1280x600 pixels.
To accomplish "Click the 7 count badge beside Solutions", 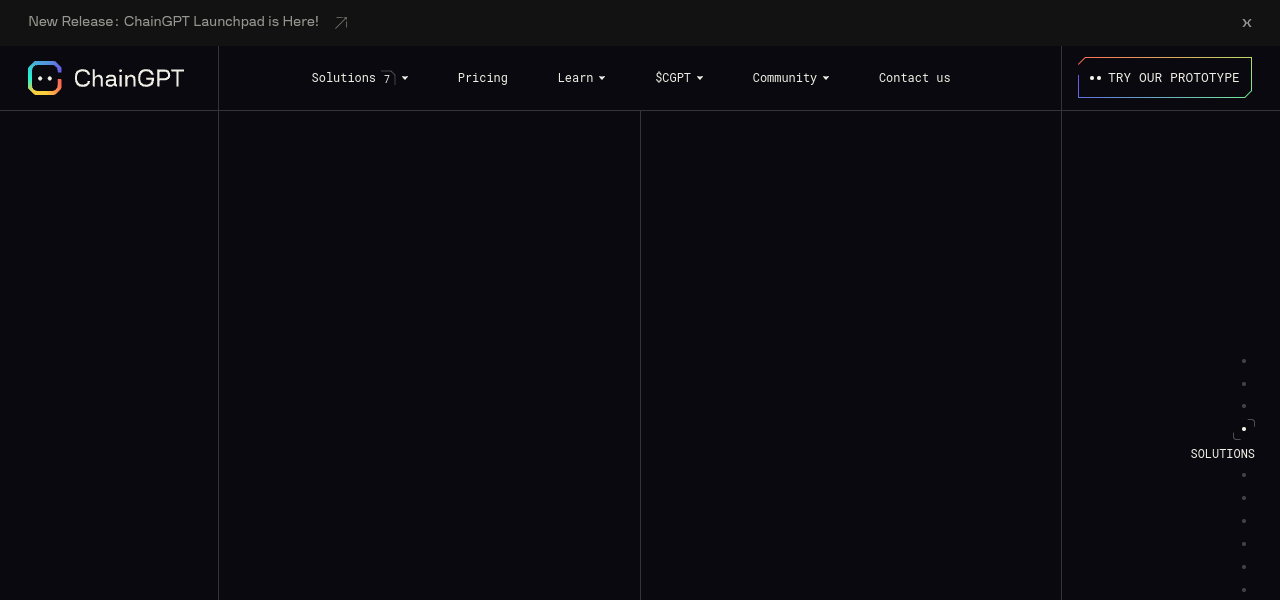I will click(x=388, y=78).
